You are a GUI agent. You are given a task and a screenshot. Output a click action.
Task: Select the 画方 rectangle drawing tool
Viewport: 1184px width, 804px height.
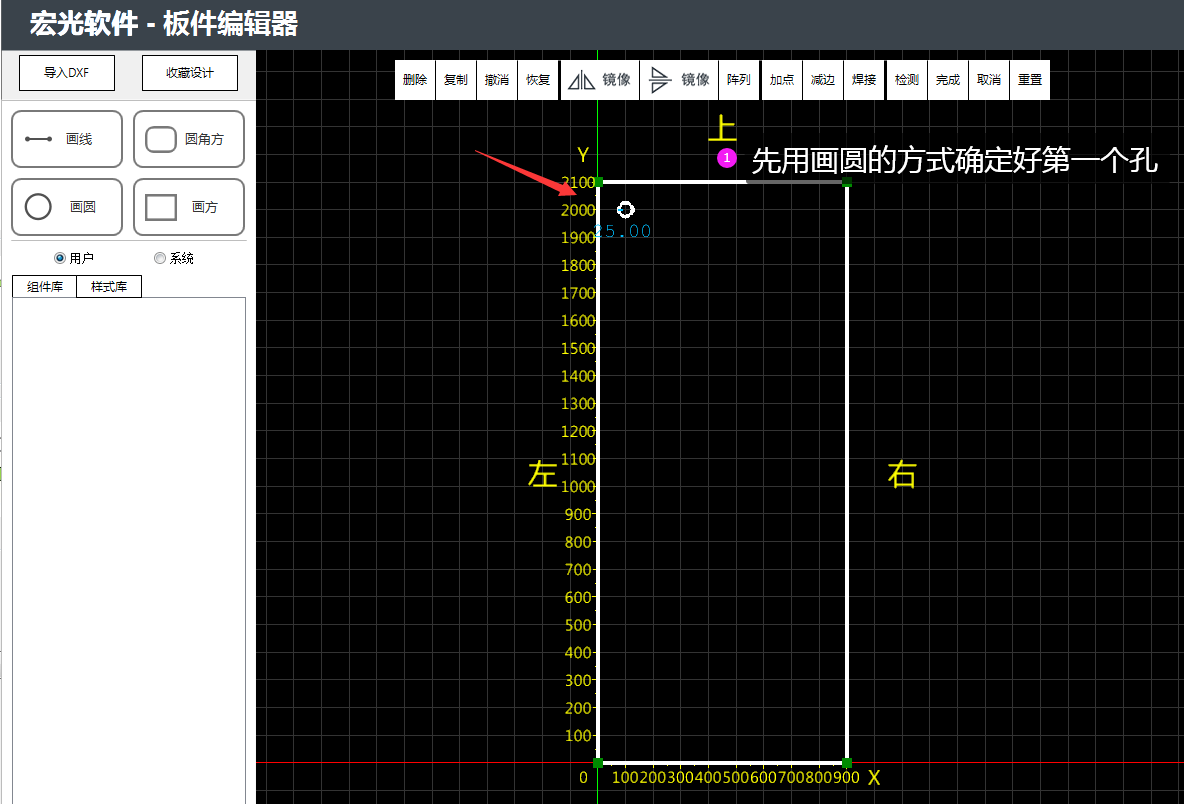pos(189,207)
